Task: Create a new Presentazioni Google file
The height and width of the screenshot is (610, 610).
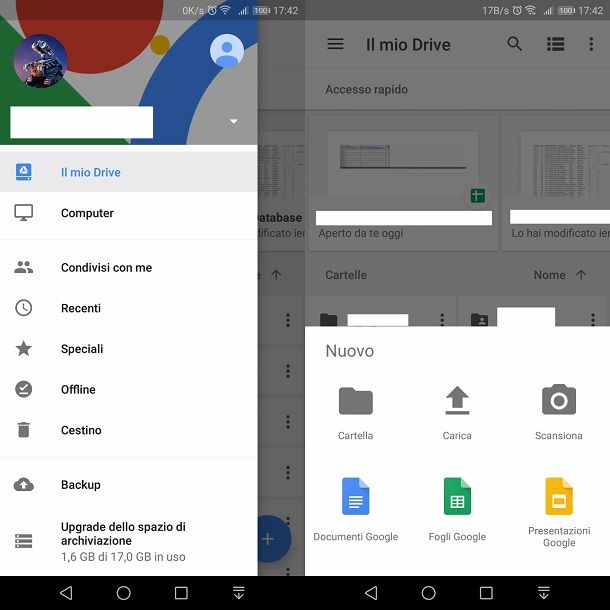Action: [x=559, y=513]
